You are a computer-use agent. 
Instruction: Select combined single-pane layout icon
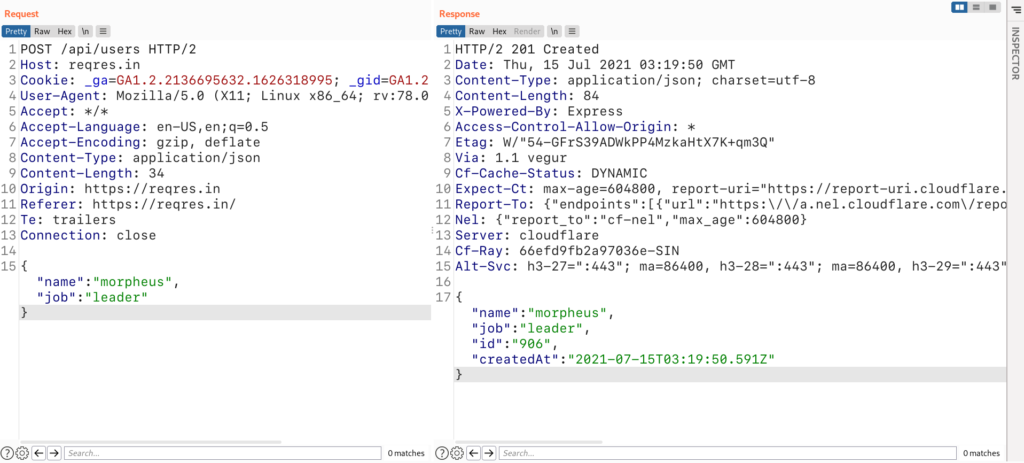(993, 7)
